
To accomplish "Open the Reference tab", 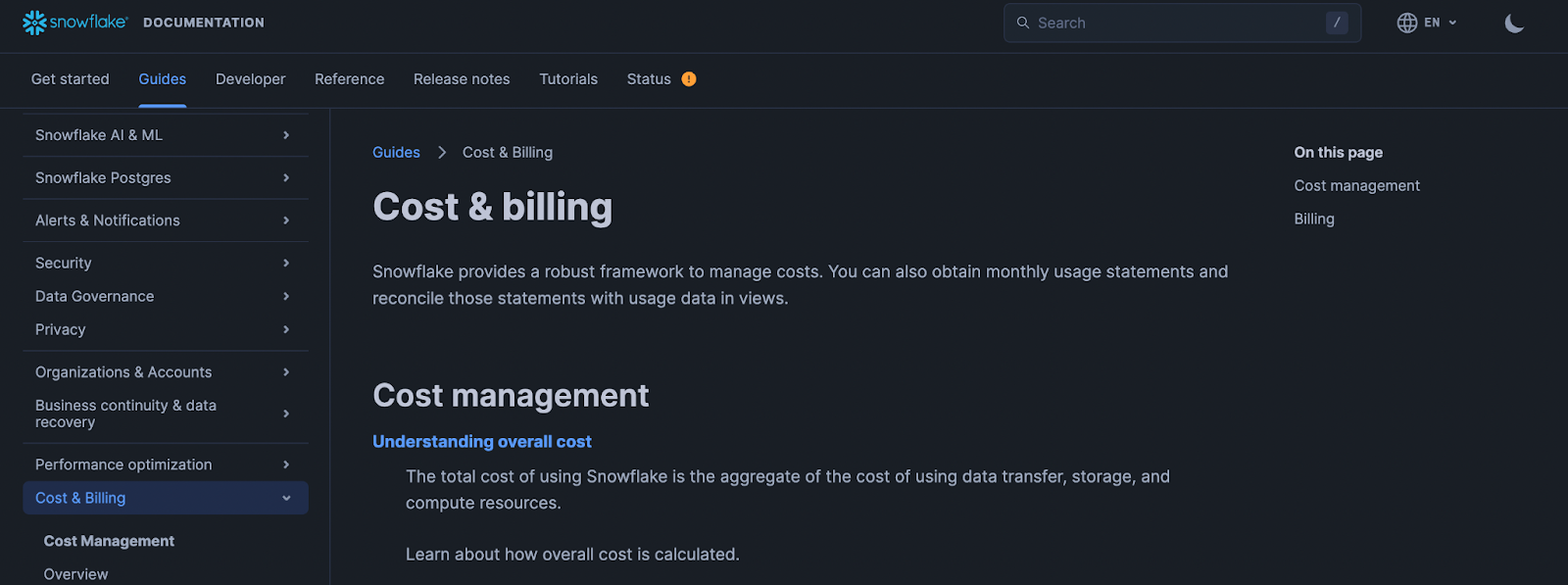I will tap(350, 79).
